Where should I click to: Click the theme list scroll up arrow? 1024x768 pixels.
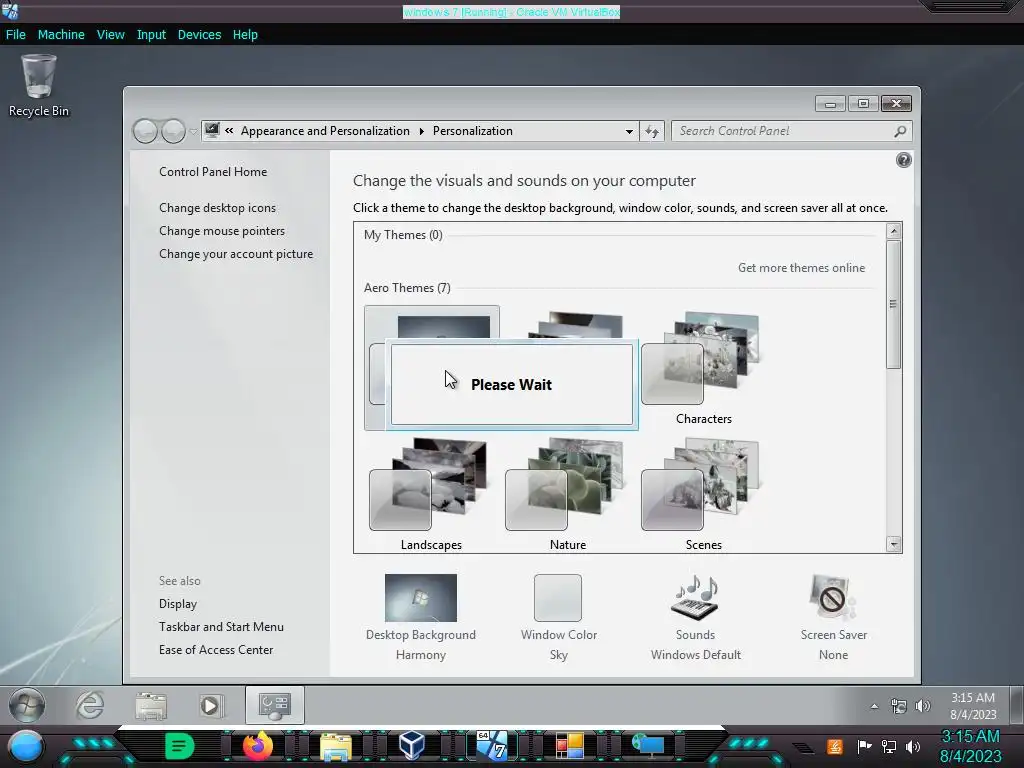coord(893,231)
